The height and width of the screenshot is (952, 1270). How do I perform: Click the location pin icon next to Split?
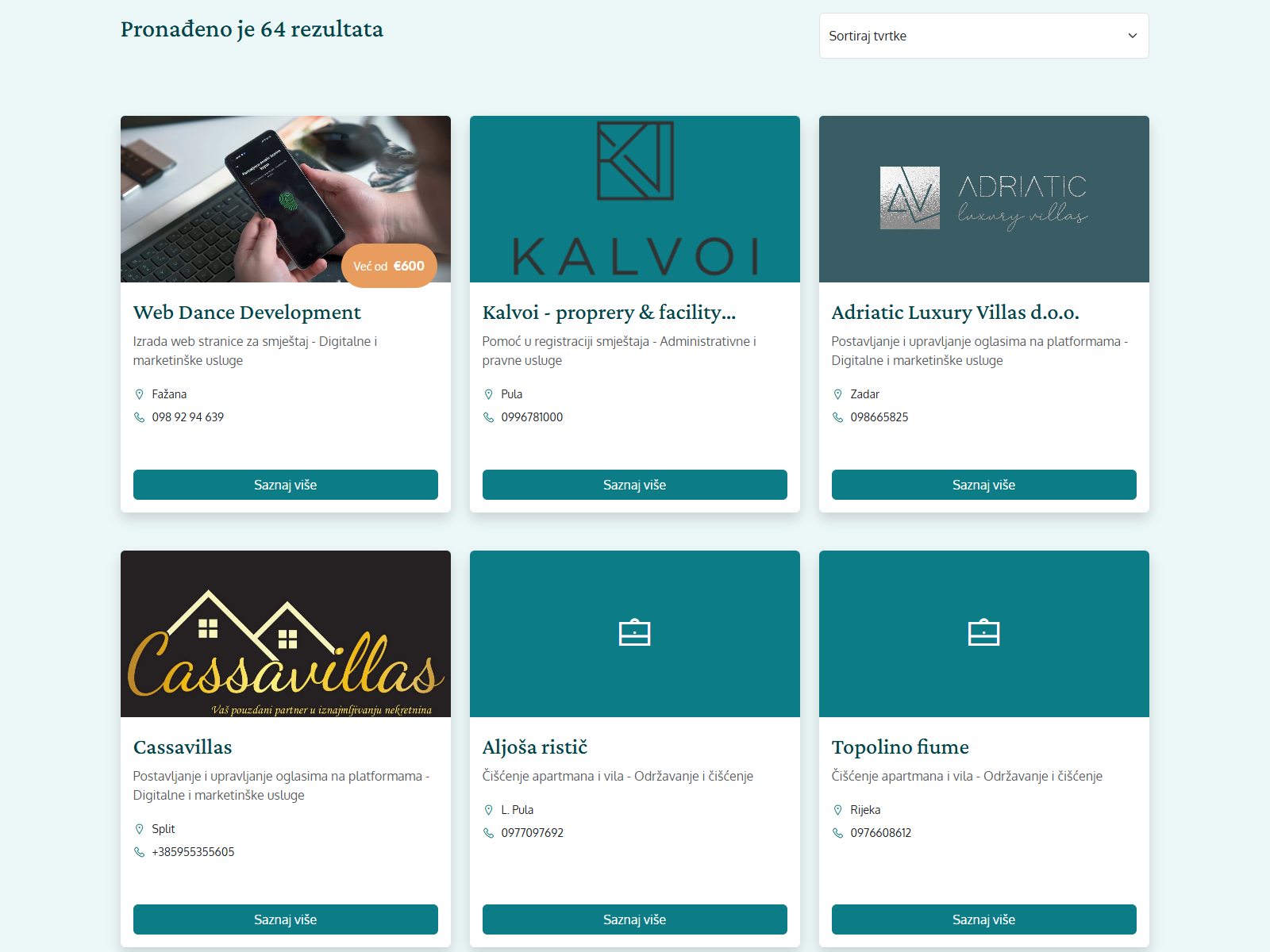coord(140,828)
